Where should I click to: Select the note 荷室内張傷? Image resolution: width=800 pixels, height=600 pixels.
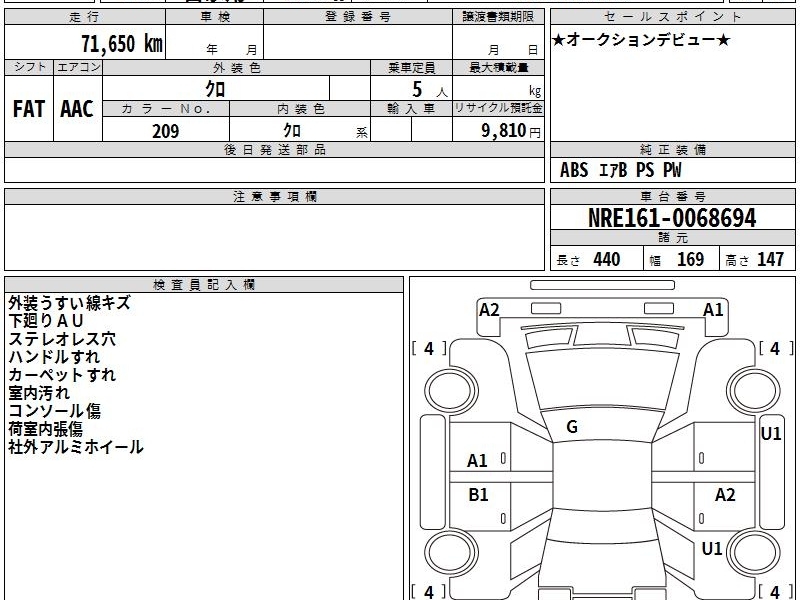pyautogui.click(x=45, y=429)
